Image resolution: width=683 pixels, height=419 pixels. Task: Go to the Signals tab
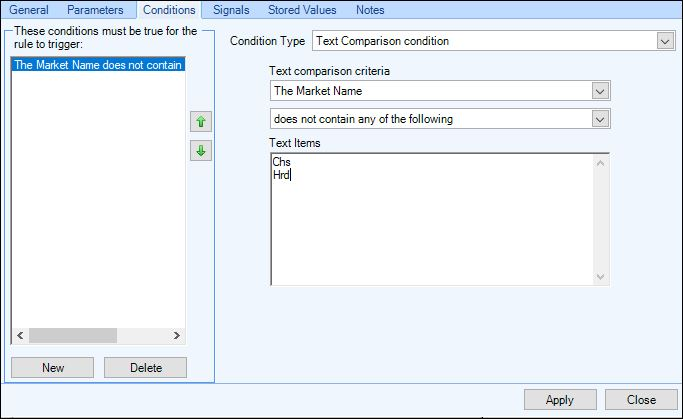231,10
